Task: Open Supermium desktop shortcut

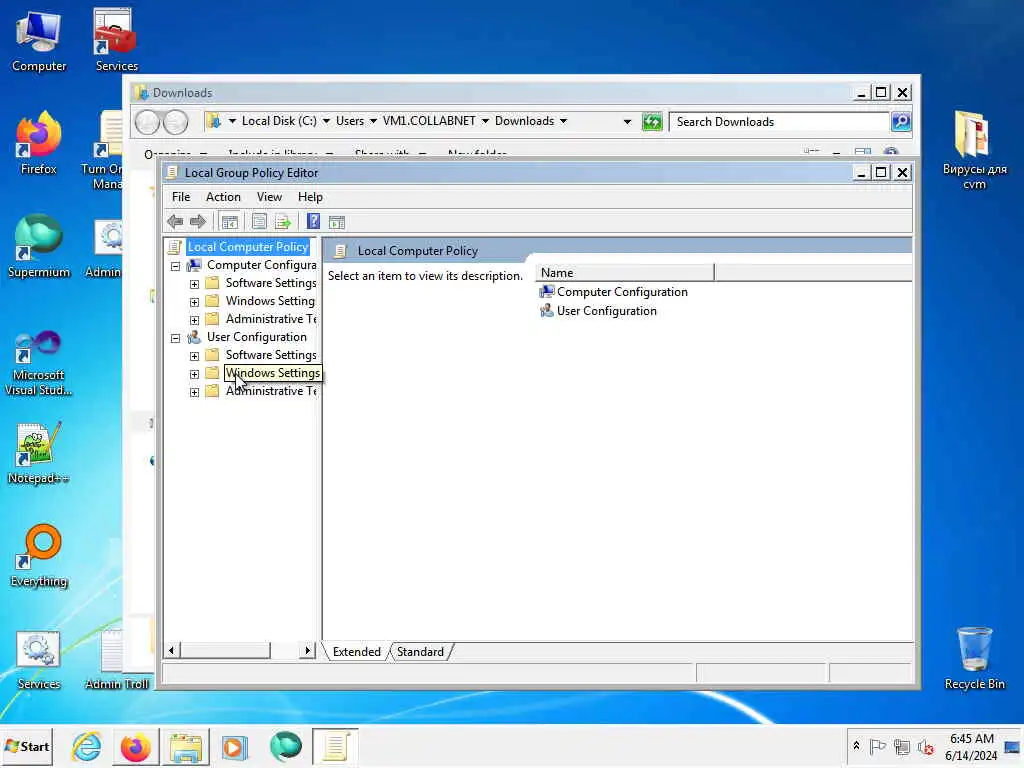Action: (x=39, y=247)
